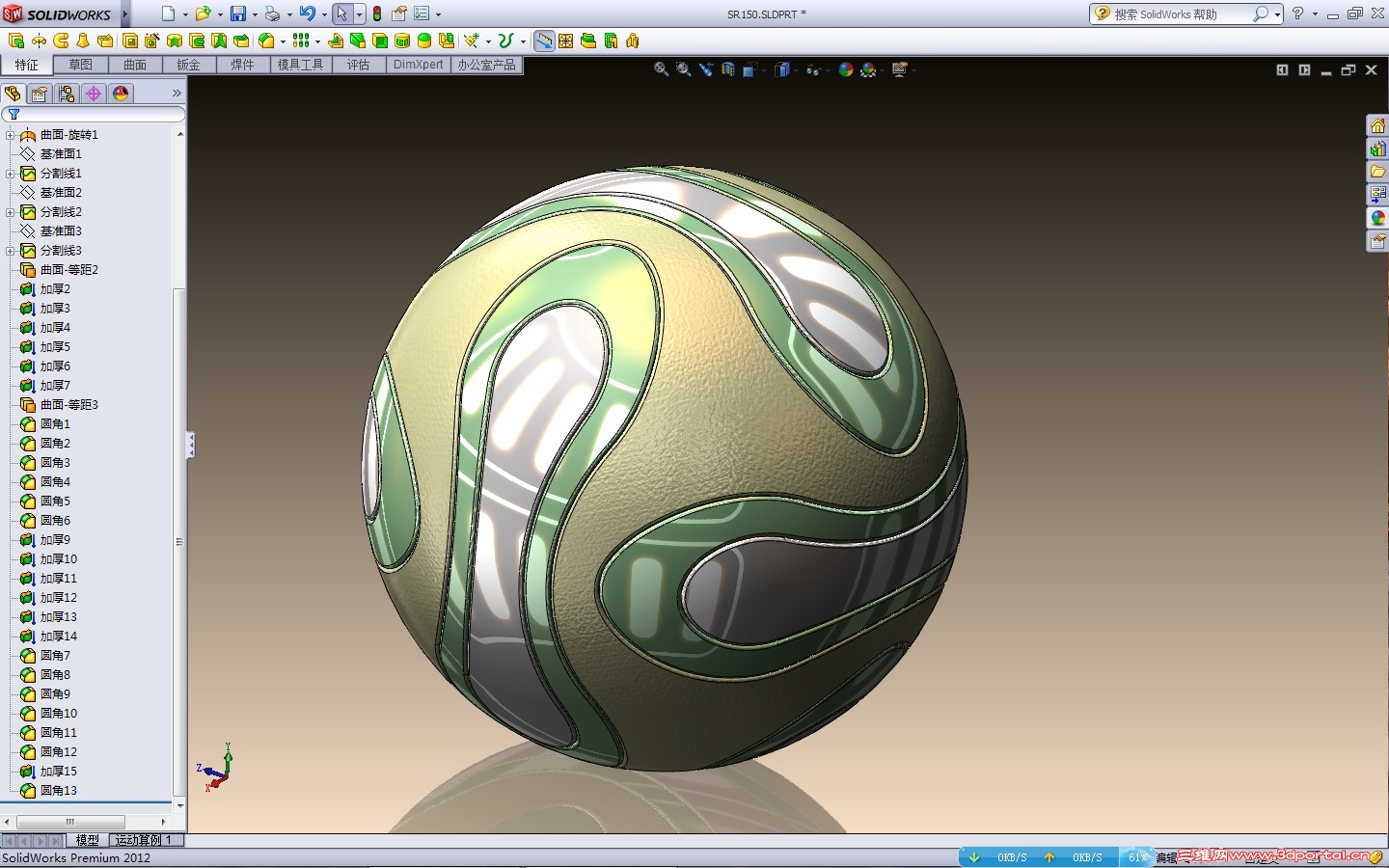Toggle the Instant3D ruler button
This screenshot has height=868, width=1389.
click(x=544, y=41)
